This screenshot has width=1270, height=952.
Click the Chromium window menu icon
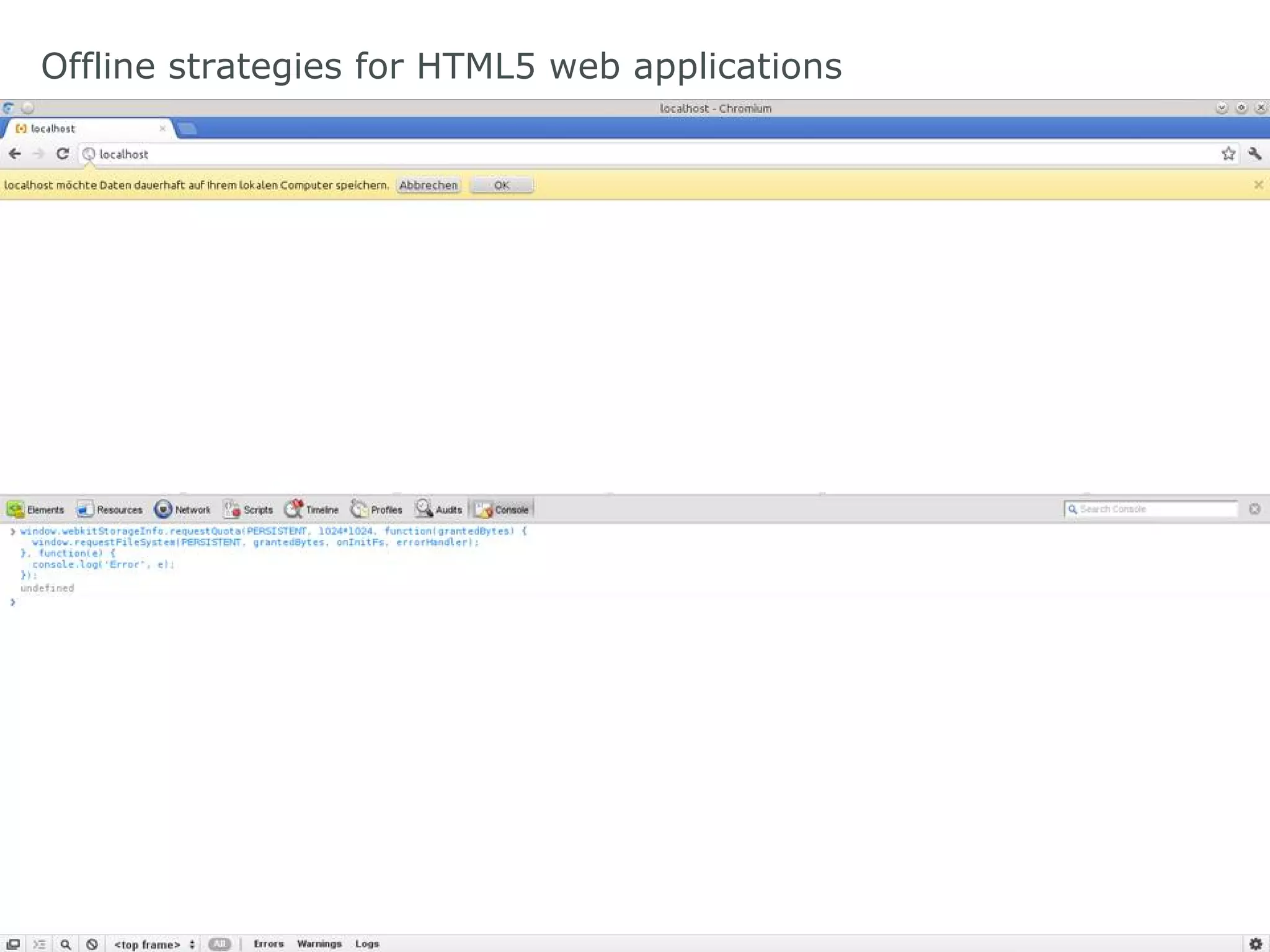pyautogui.click(x=8, y=108)
